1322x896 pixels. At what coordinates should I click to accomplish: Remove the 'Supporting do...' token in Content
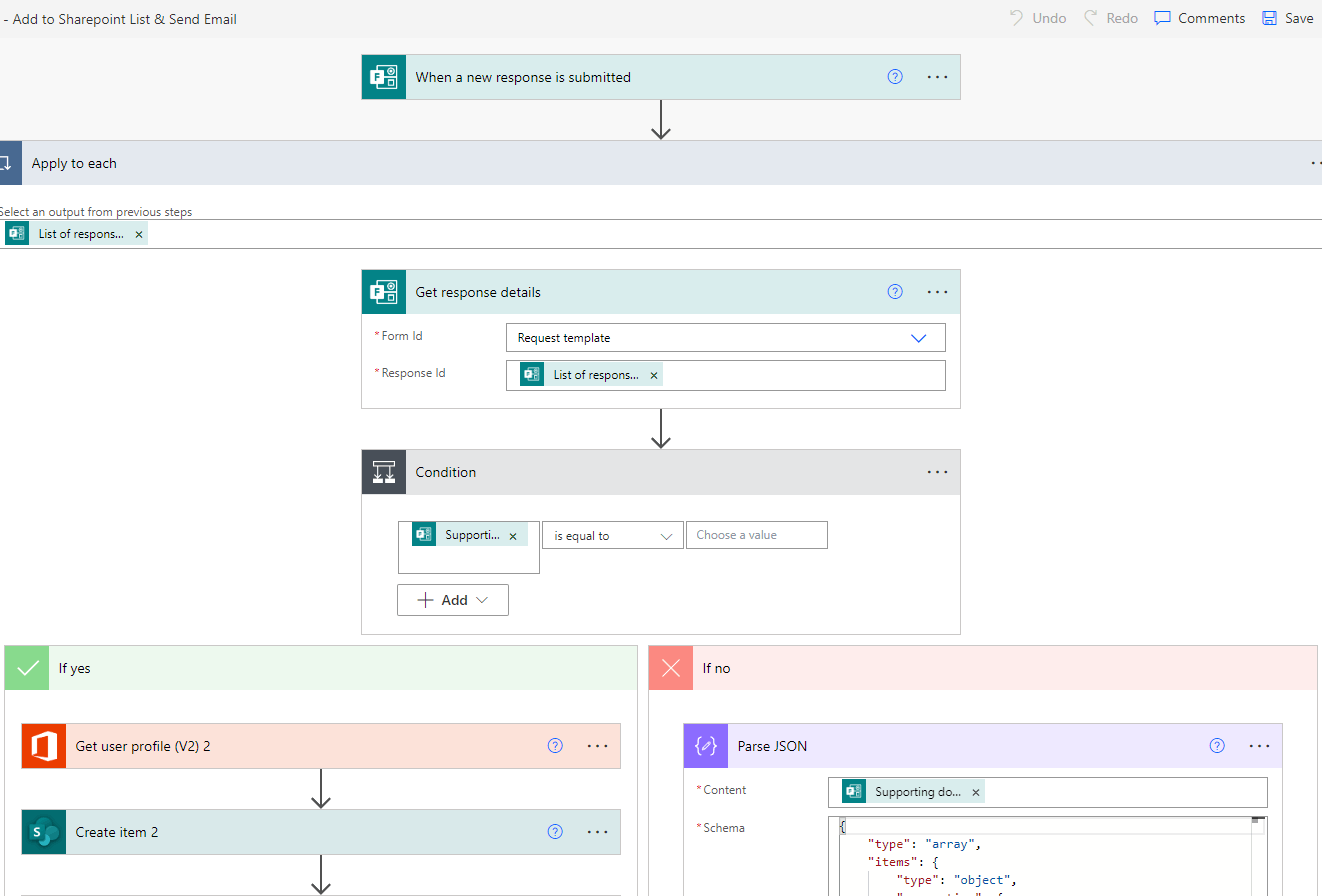click(976, 792)
